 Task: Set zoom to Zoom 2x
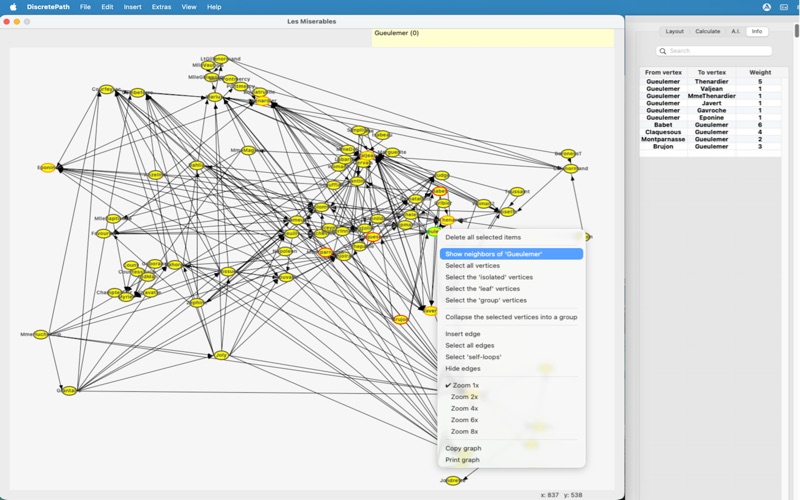coord(464,397)
